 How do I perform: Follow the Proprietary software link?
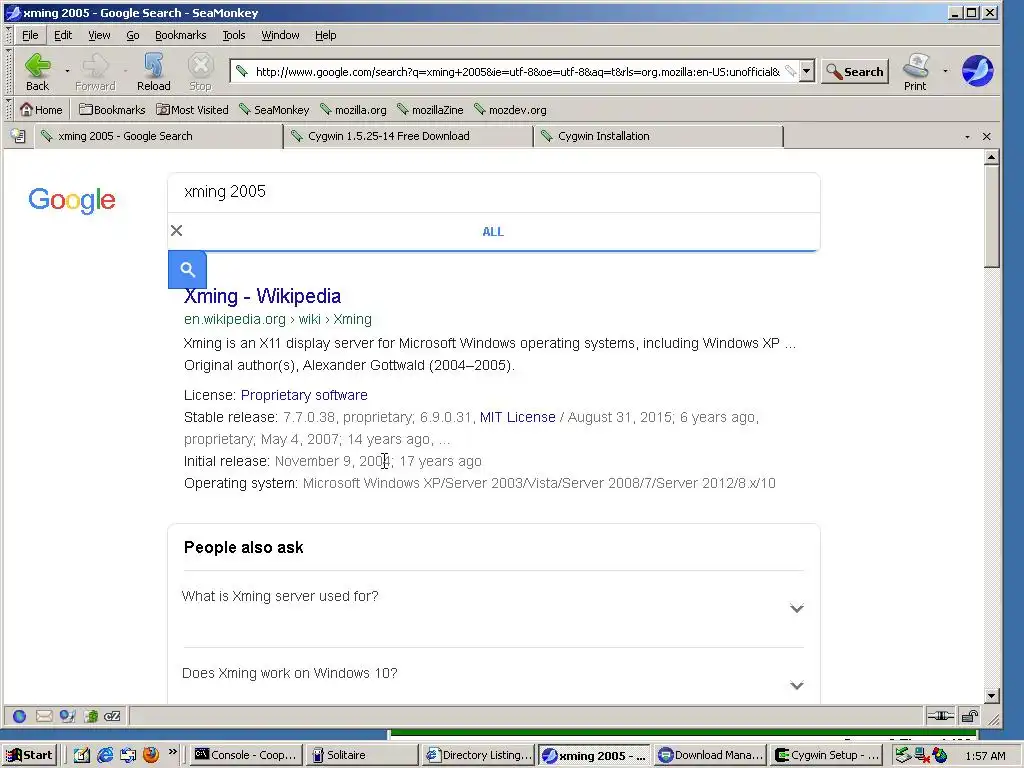tap(304, 395)
